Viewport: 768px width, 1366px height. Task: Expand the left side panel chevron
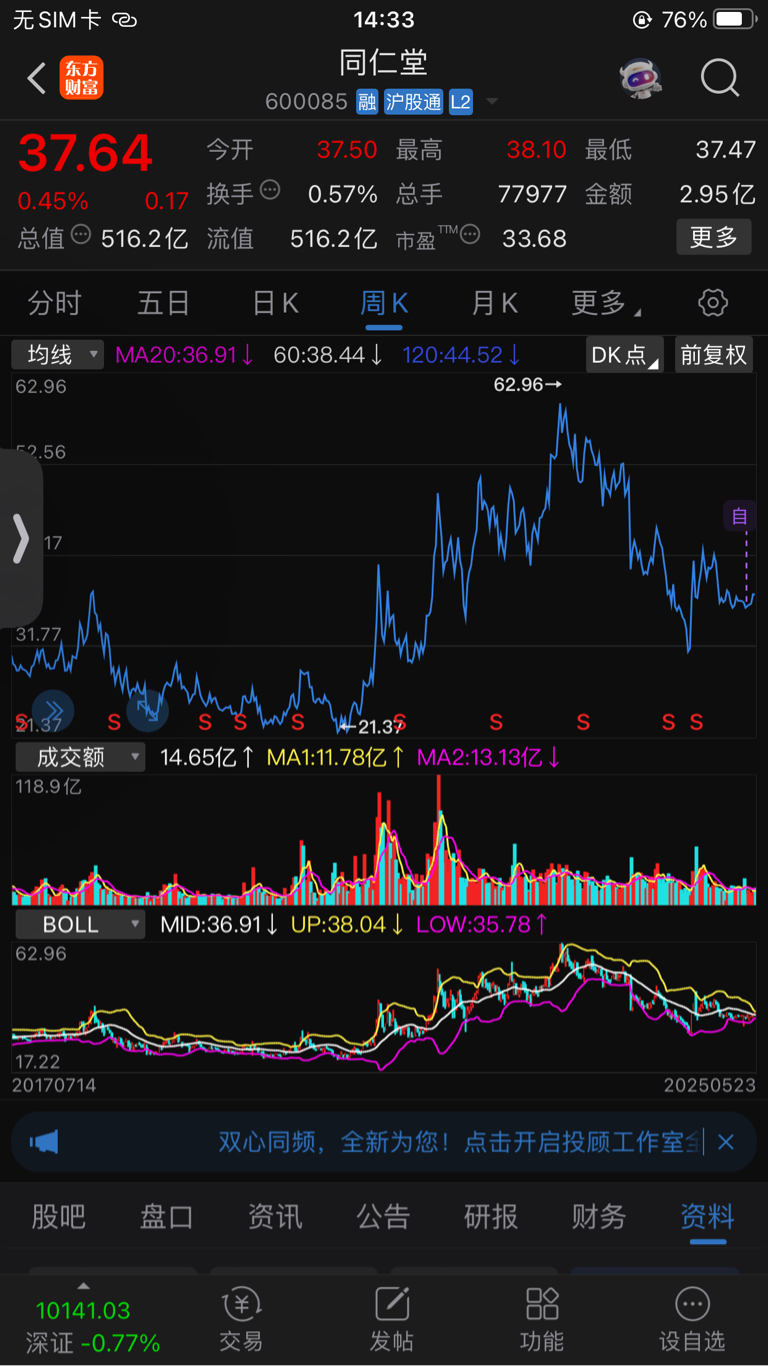coord(21,540)
